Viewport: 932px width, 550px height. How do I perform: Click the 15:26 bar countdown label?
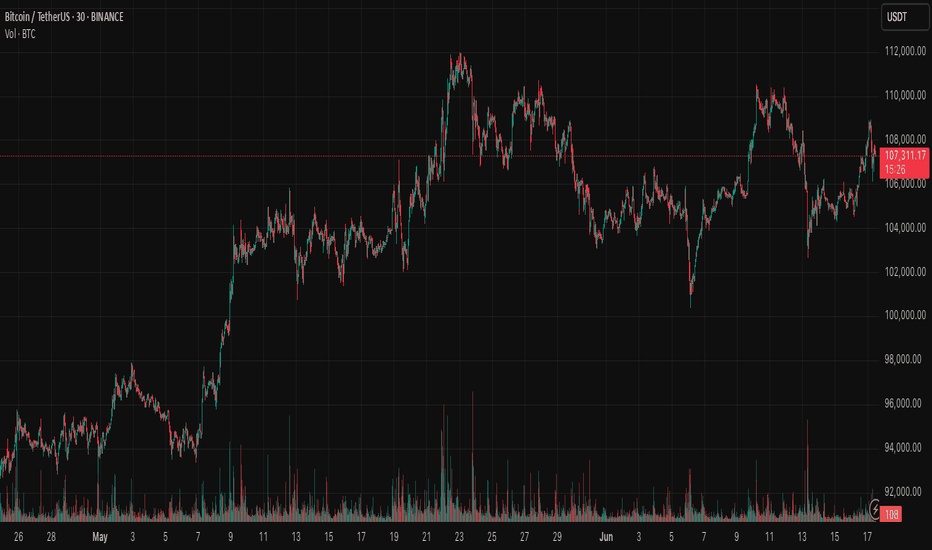[895, 169]
